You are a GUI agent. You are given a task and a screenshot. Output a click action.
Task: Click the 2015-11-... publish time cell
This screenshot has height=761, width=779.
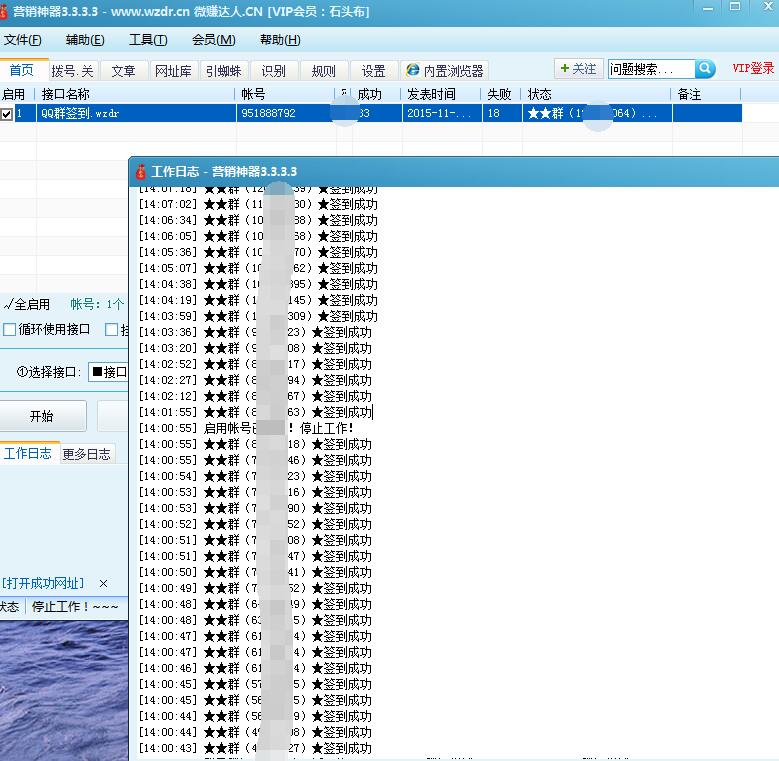pos(441,113)
